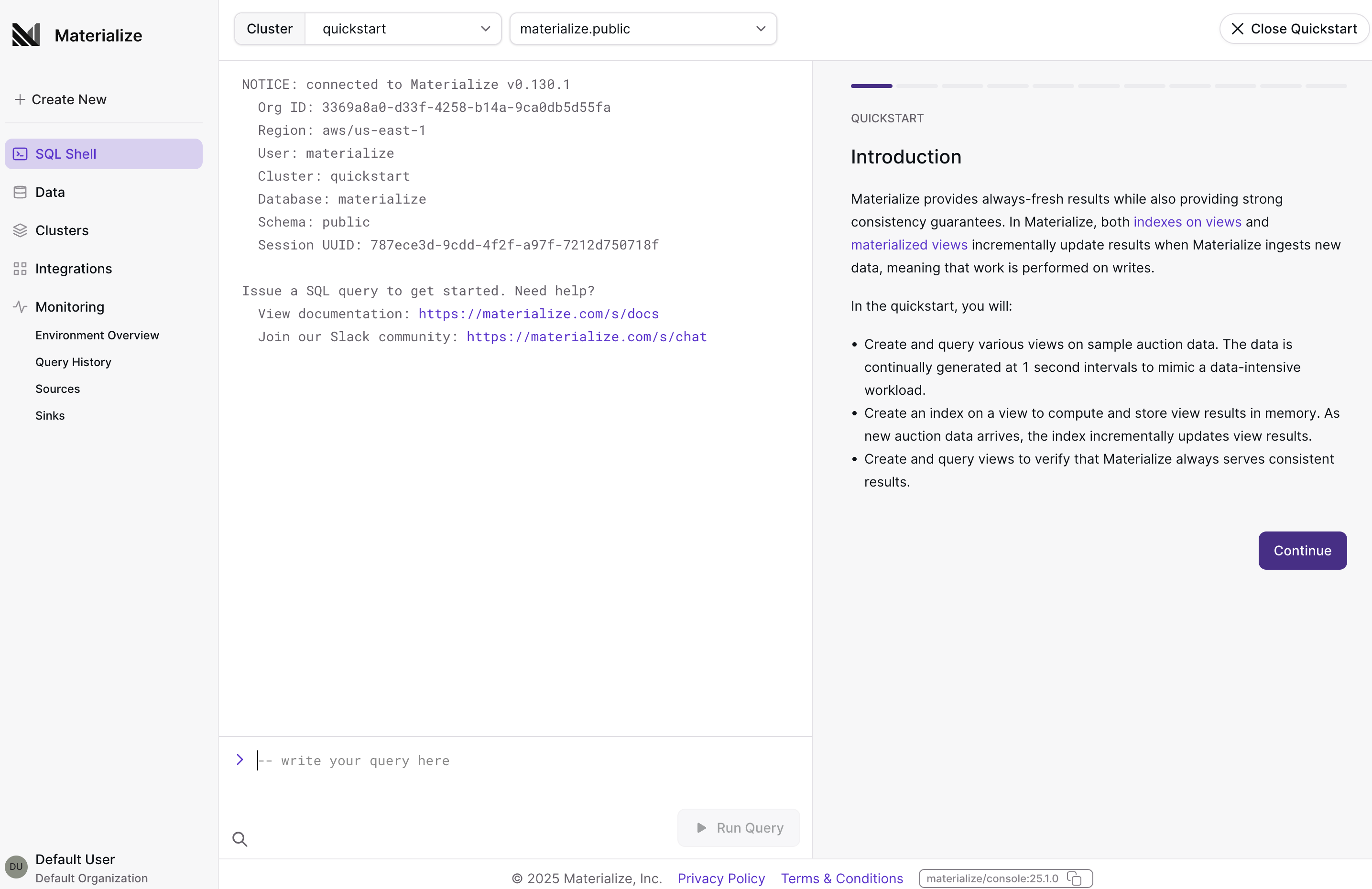Image resolution: width=1372 pixels, height=889 pixels.
Task: Click the QUICKSTART label
Action: click(887, 118)
